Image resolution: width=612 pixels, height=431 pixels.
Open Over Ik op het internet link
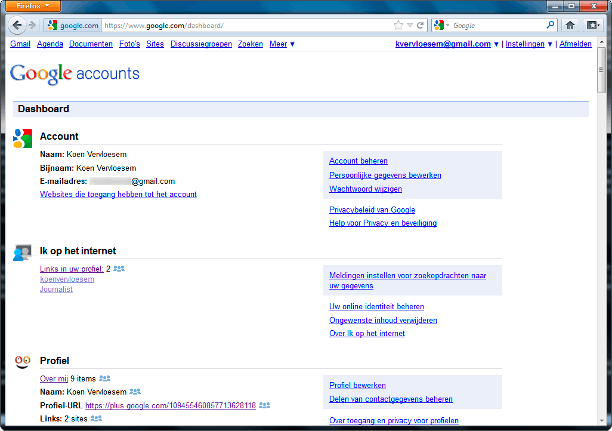pyautogui.click(x=367, y=333)
